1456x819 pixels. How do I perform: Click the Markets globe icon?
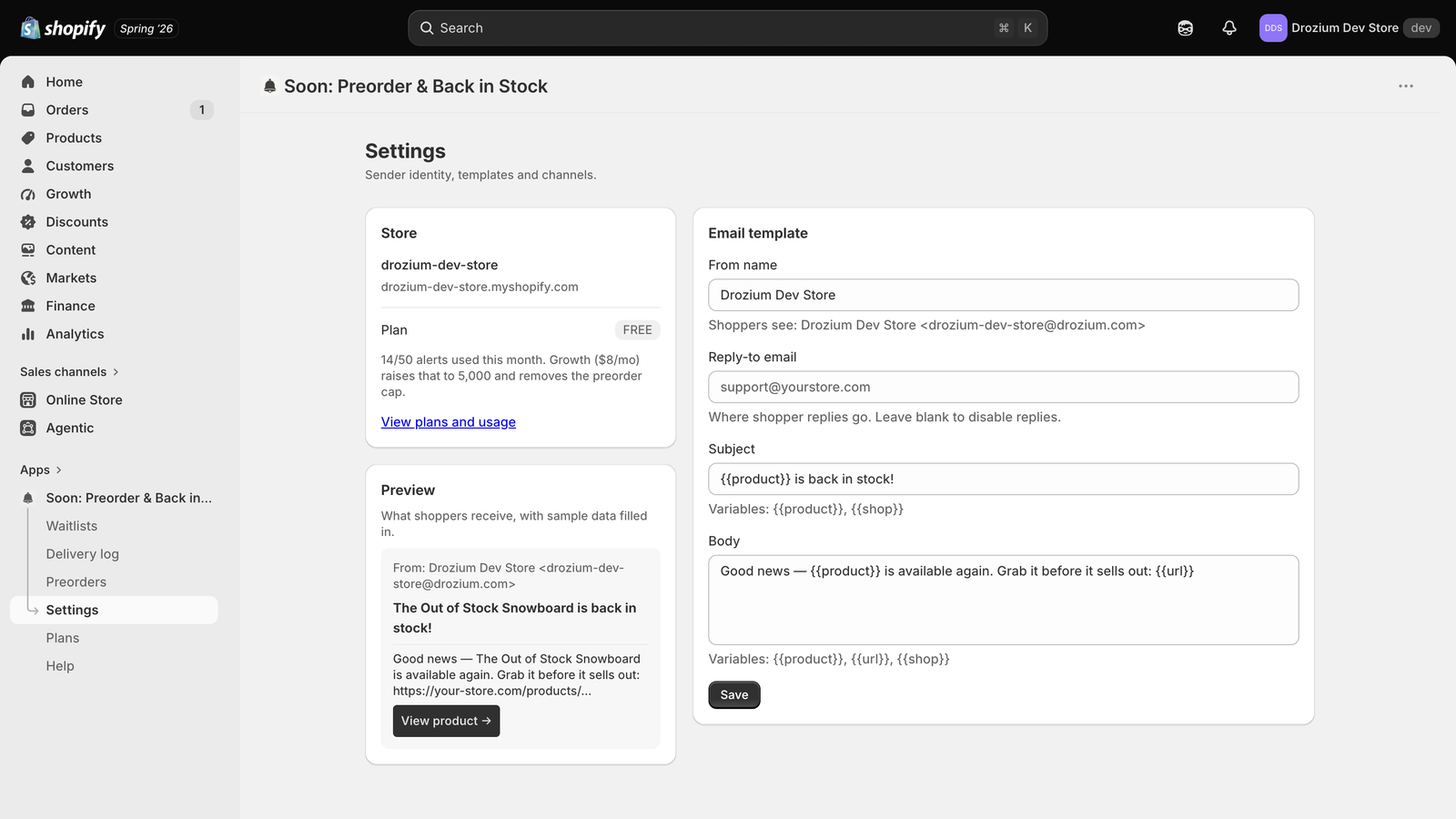[28, 278]
